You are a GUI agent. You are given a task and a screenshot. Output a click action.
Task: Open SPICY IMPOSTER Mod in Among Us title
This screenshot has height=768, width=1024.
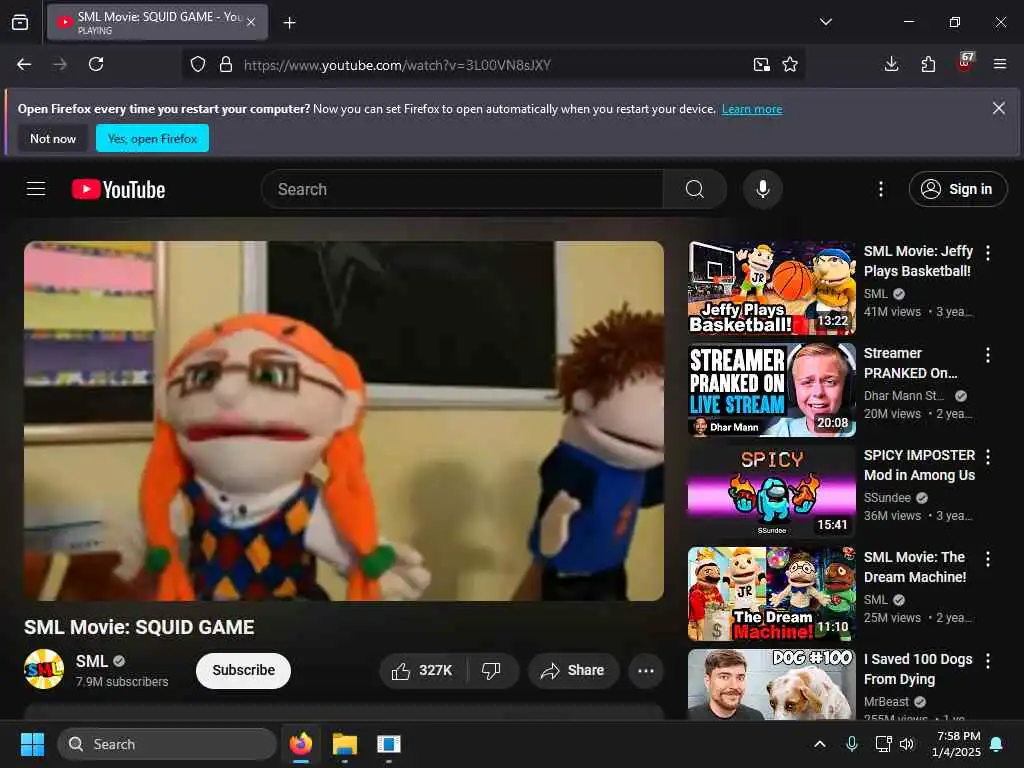[x=920, y=465]
